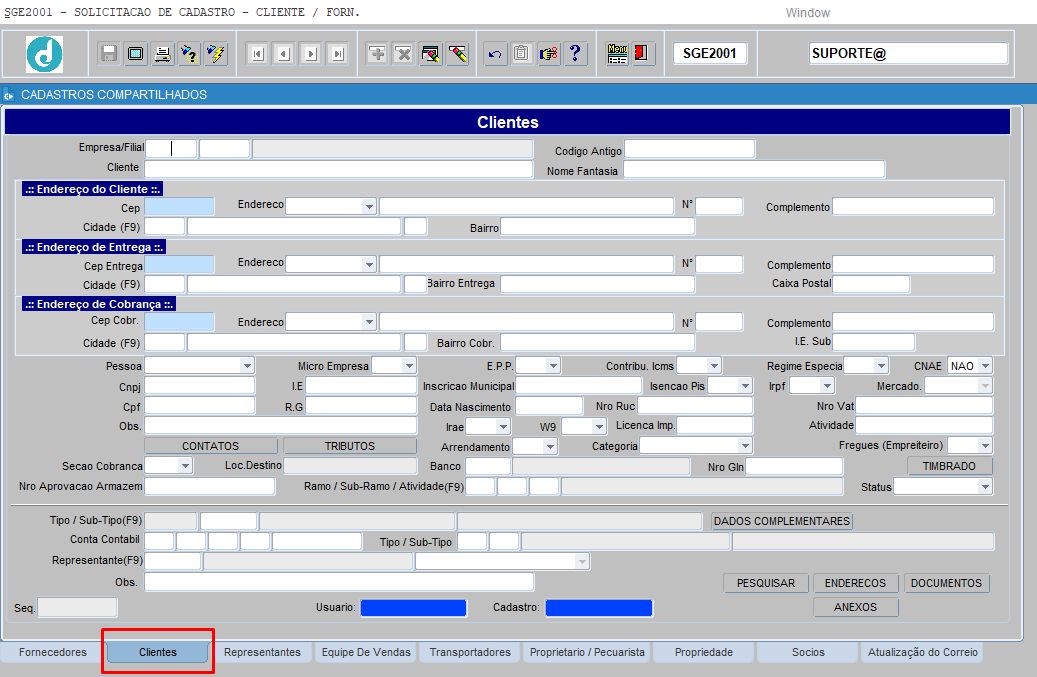Click the TIMBRADO button
The width and height of the screenshot is (1037, 677).
[x=949, y=466]
